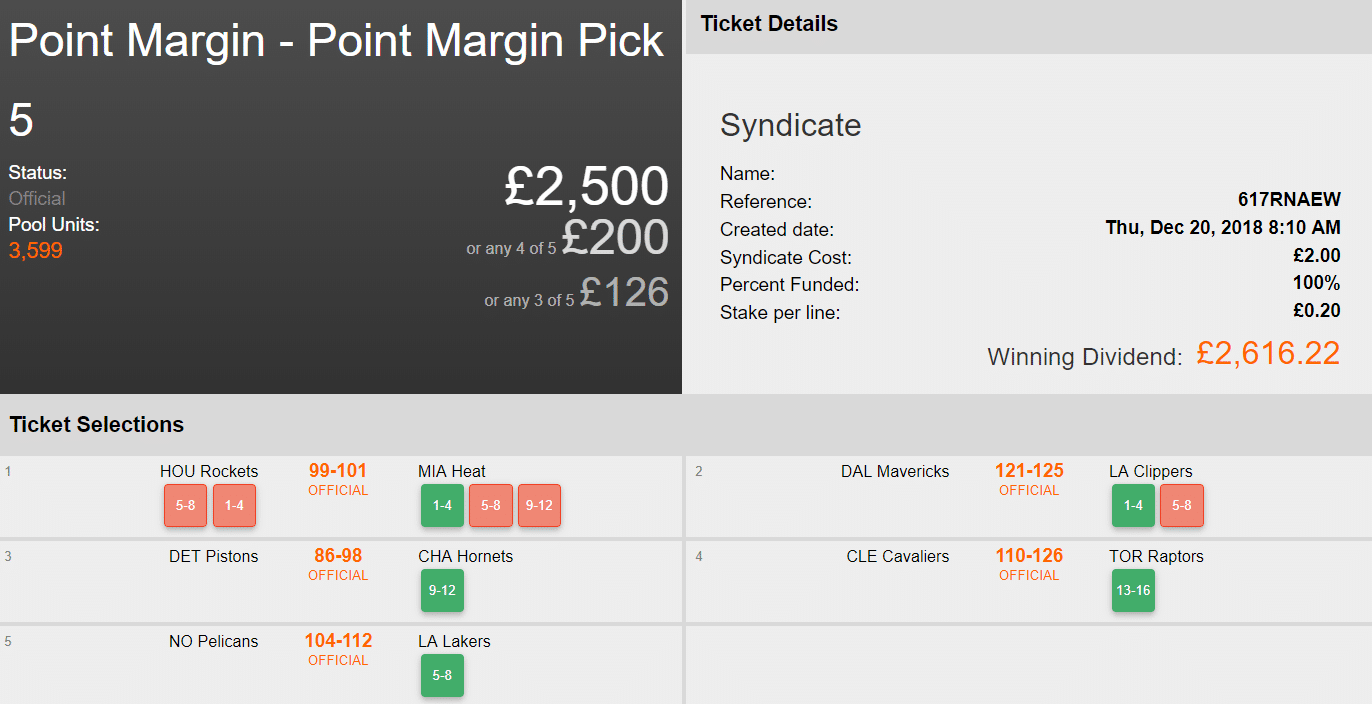Select the LA Lakers 5-8 badge
The width and height of the screenshot is (1372, 704).
click(442, 676)
